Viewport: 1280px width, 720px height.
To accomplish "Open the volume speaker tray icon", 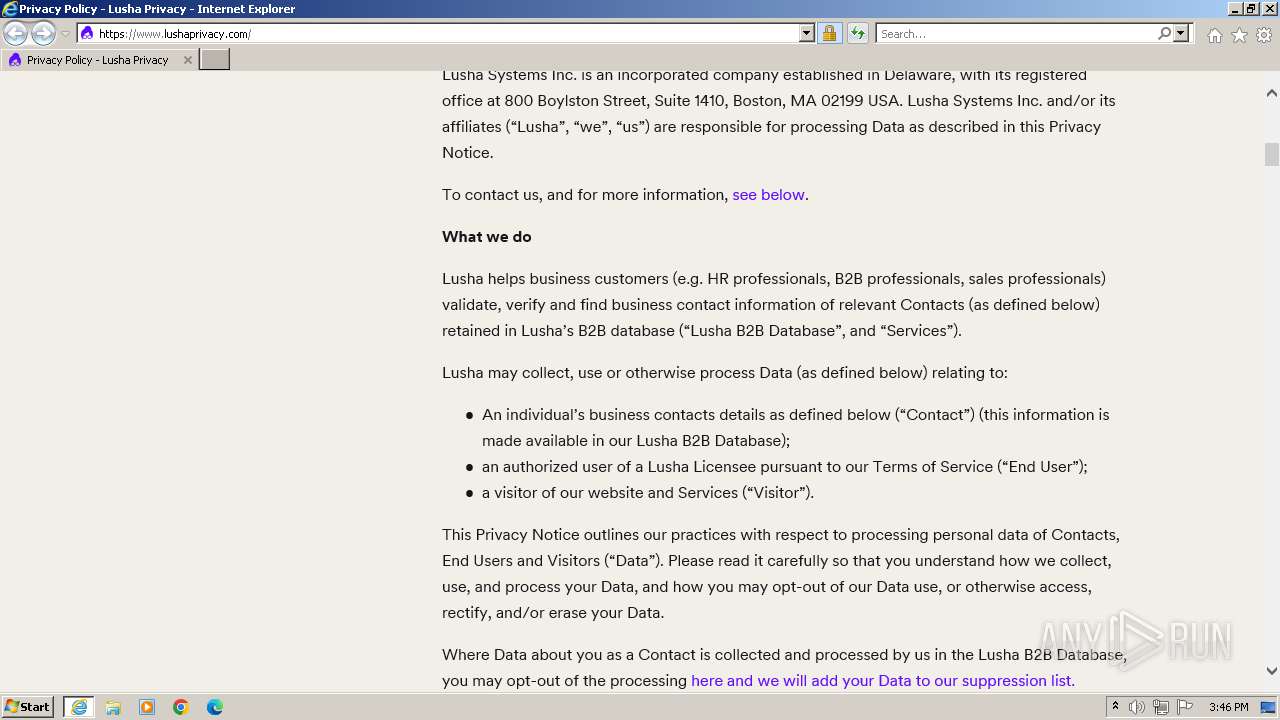I will (x=1137, y=707).
